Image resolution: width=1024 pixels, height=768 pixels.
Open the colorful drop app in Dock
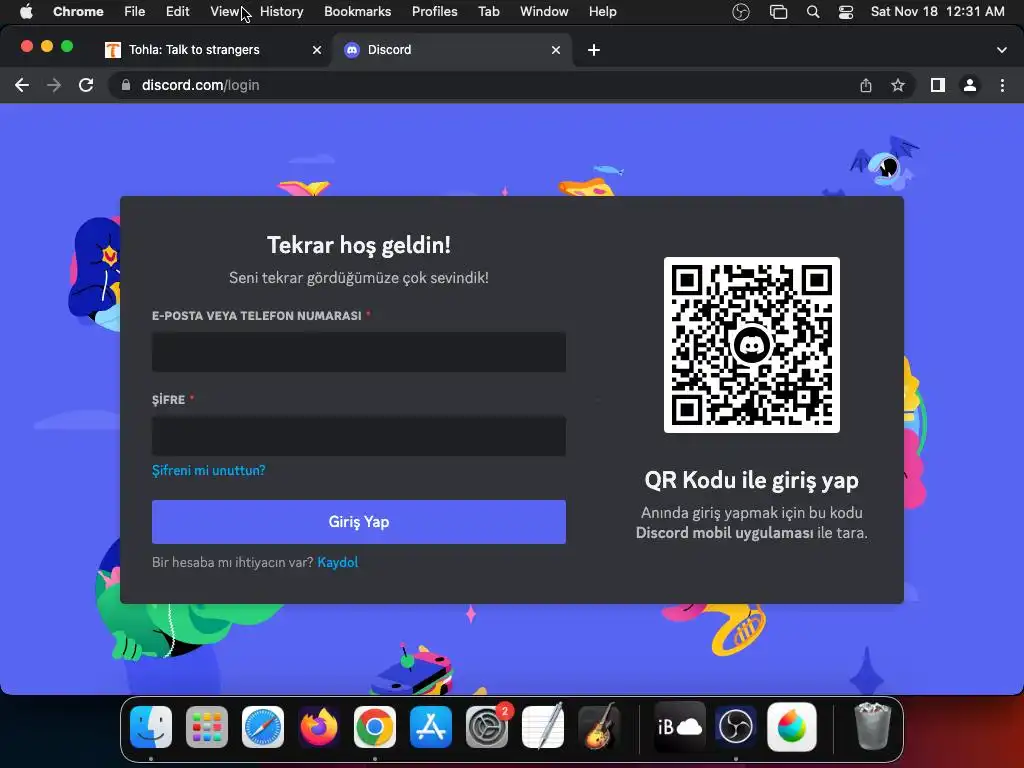[x=792, y=727]
